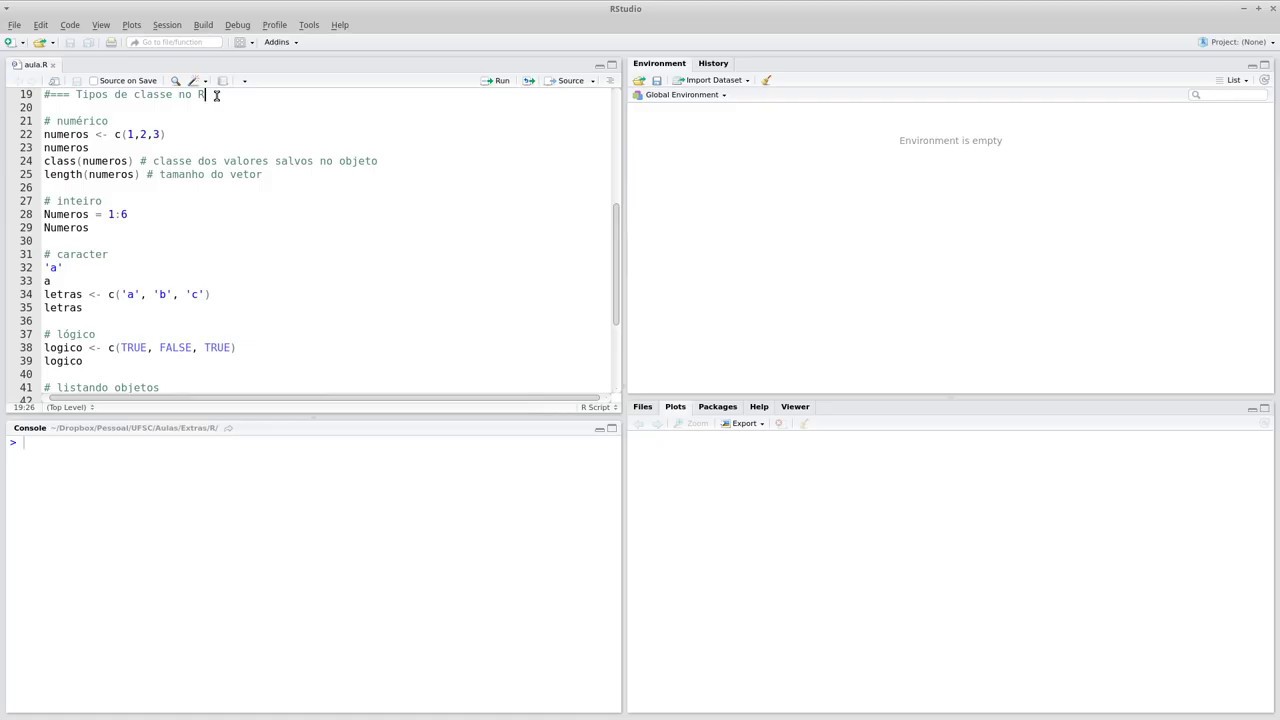
Task: Close the aula.R tab
Action: pos(53,65)
